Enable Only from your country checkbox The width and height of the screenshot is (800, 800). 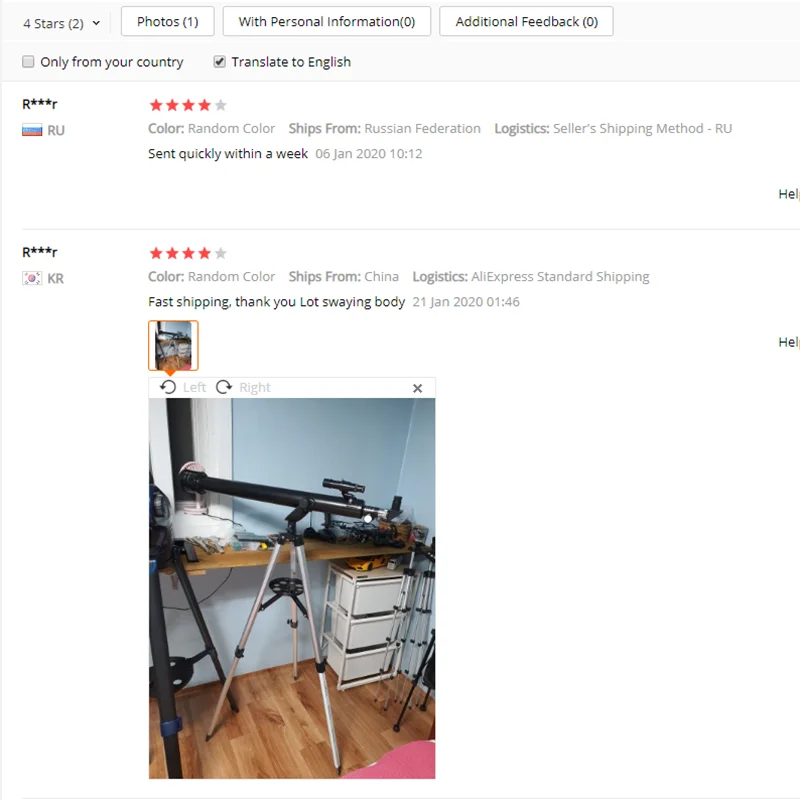[x=28, y=62]
